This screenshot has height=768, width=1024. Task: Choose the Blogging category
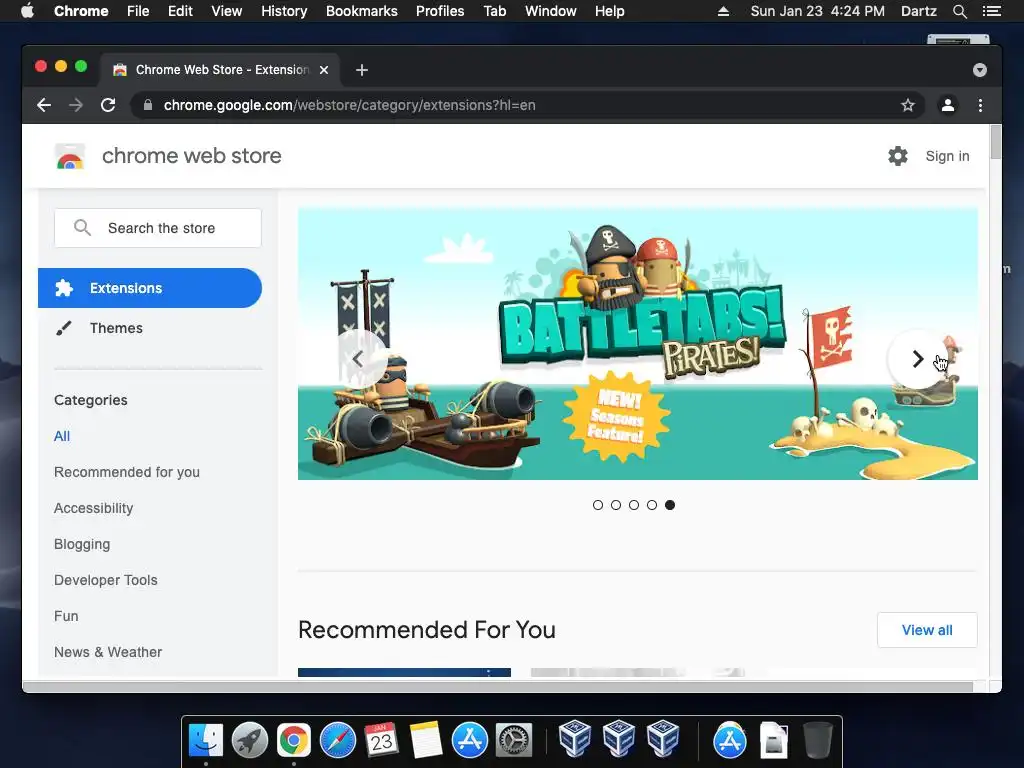[82, 544]
